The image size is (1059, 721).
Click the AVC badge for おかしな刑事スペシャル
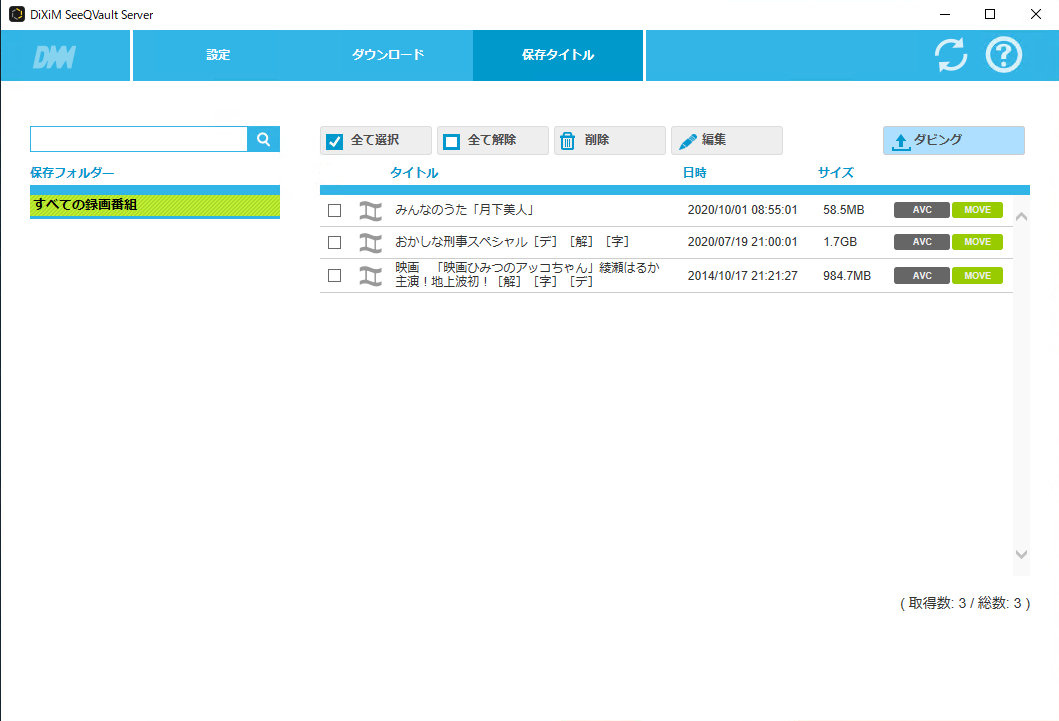pos(921,242)
